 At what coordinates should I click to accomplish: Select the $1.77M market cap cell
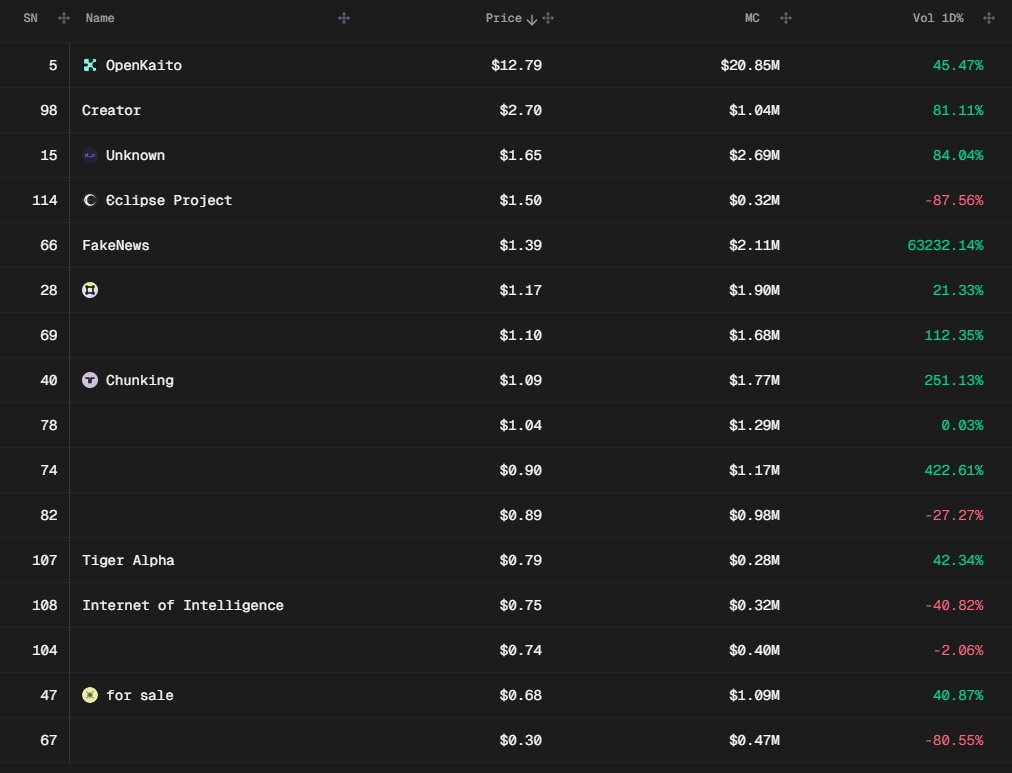[x=754, y=380]
